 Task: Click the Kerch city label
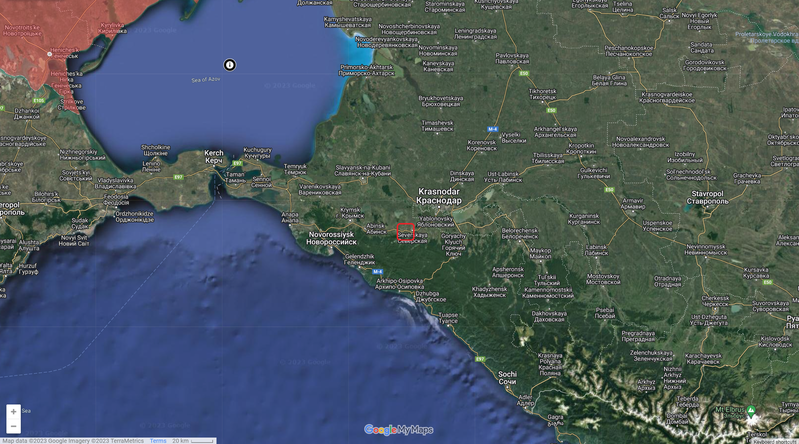[x=214, y=156]
